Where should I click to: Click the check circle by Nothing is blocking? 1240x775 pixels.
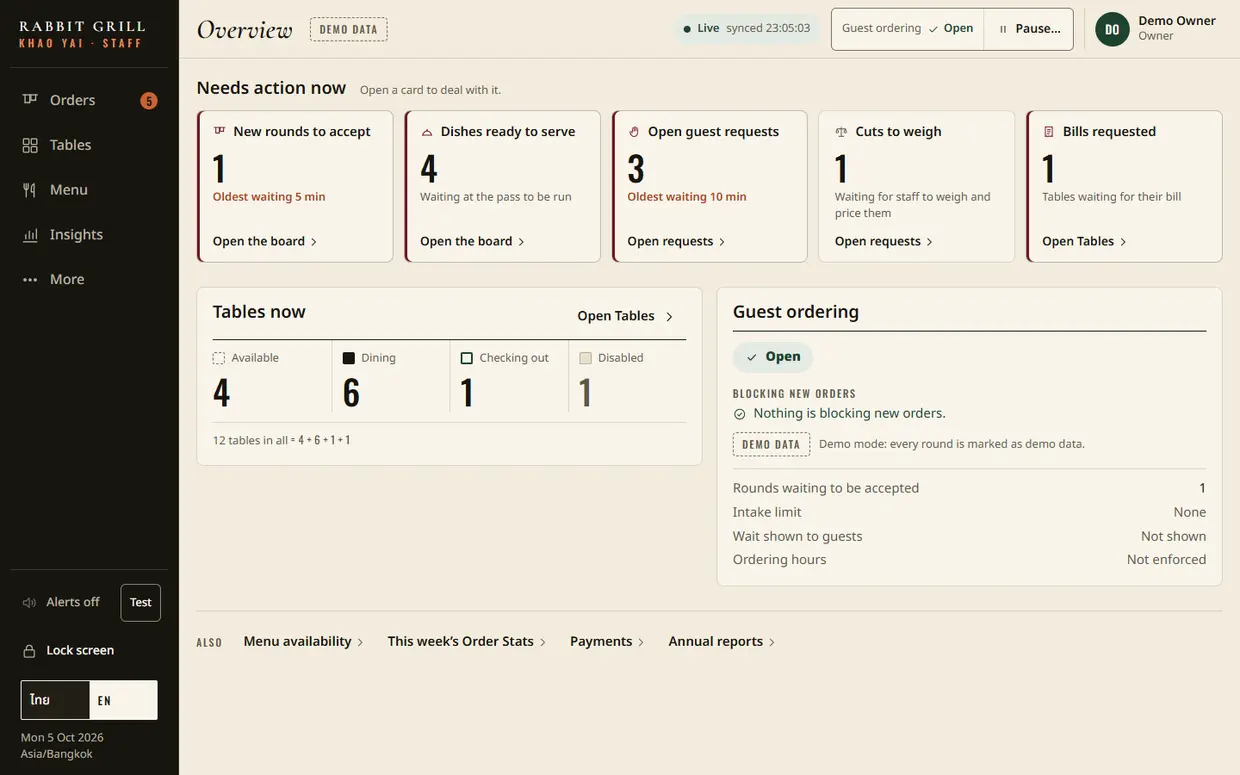740,414
